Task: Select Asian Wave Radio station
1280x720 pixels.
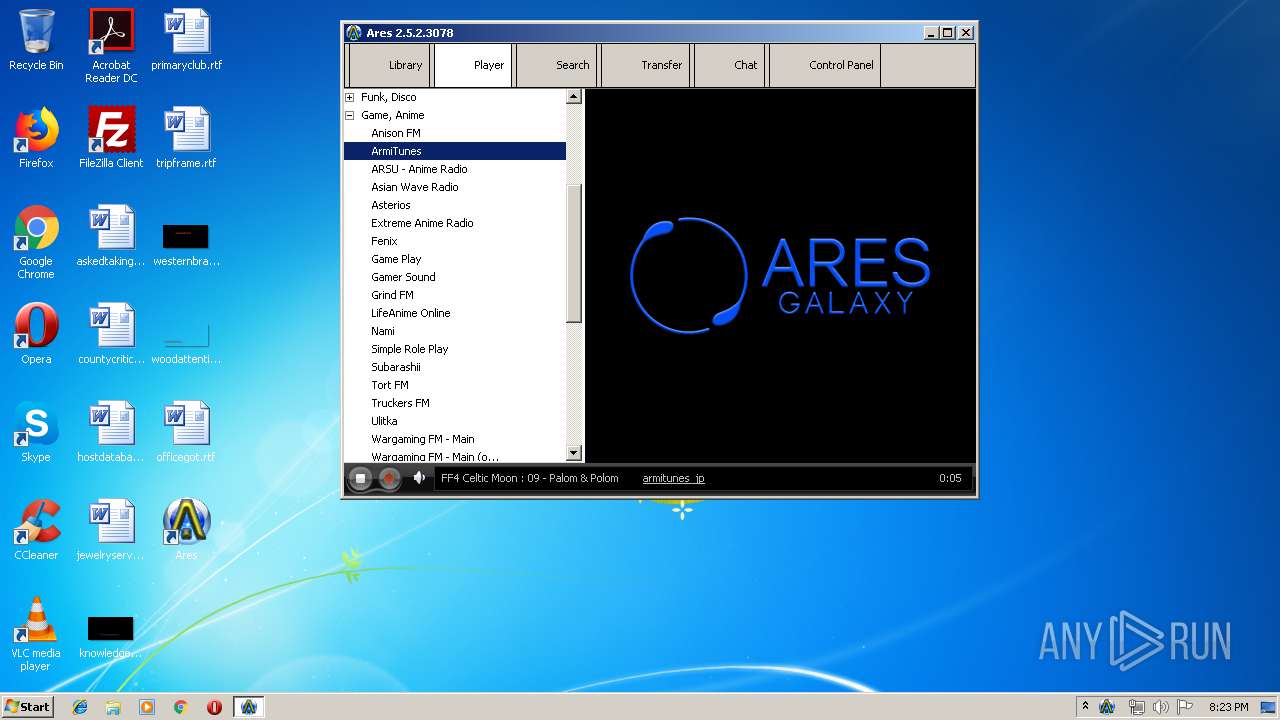Action: pos(415,187)
